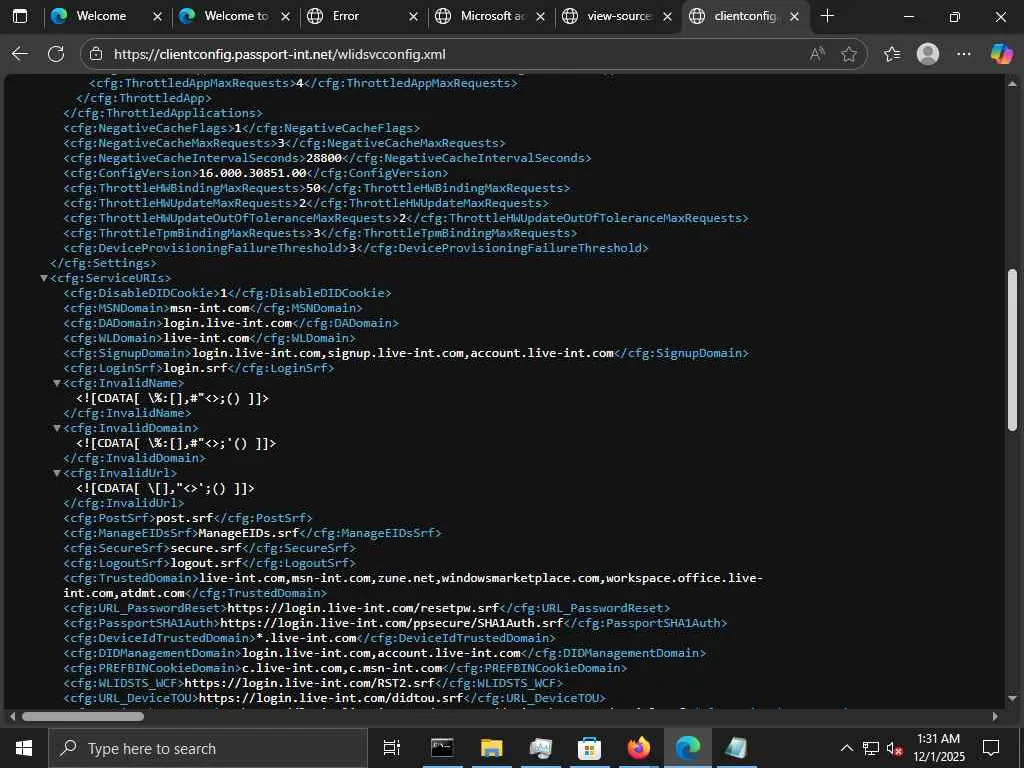Add this page to favorites star
The image size is (1024, 768).
click(x=849, y=54)
